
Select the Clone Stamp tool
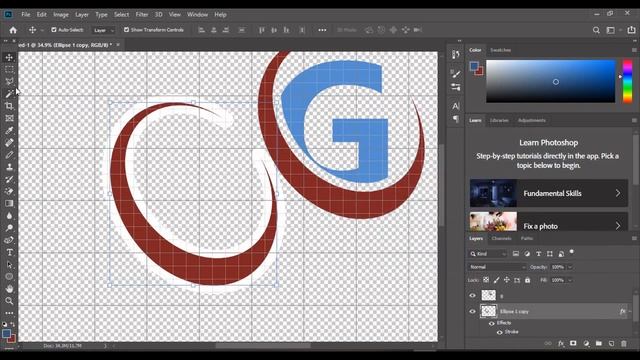tap(9, 167)
